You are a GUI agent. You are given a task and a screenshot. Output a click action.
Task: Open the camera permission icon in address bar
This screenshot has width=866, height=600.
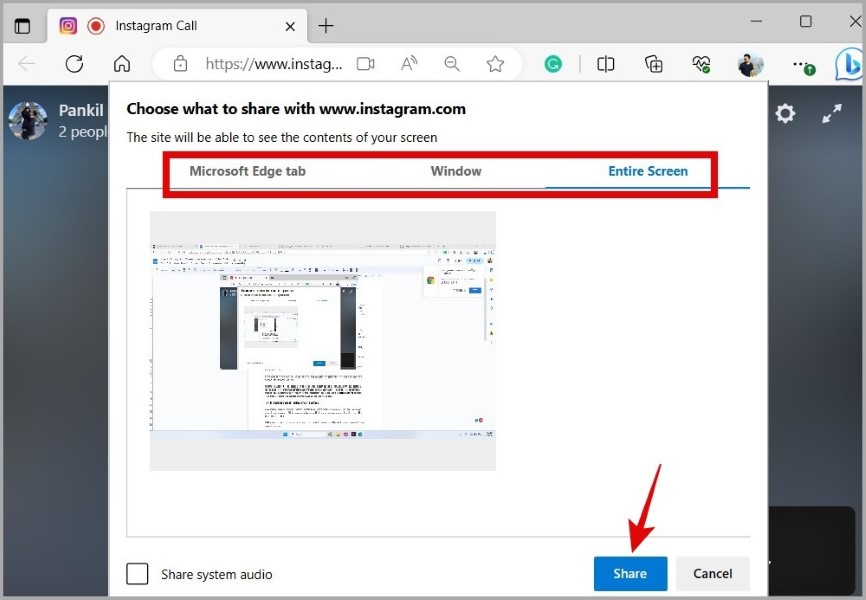tap(365, 64)
